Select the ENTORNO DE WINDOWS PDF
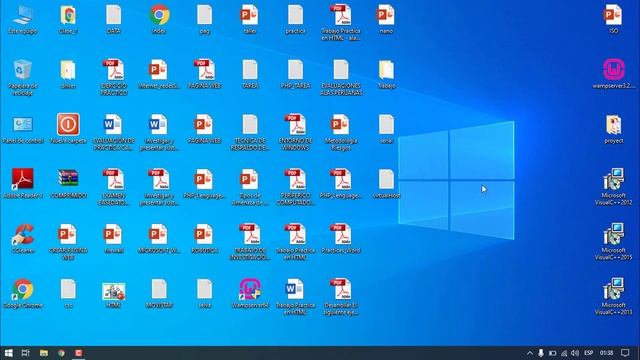 (x=295, y=133)
